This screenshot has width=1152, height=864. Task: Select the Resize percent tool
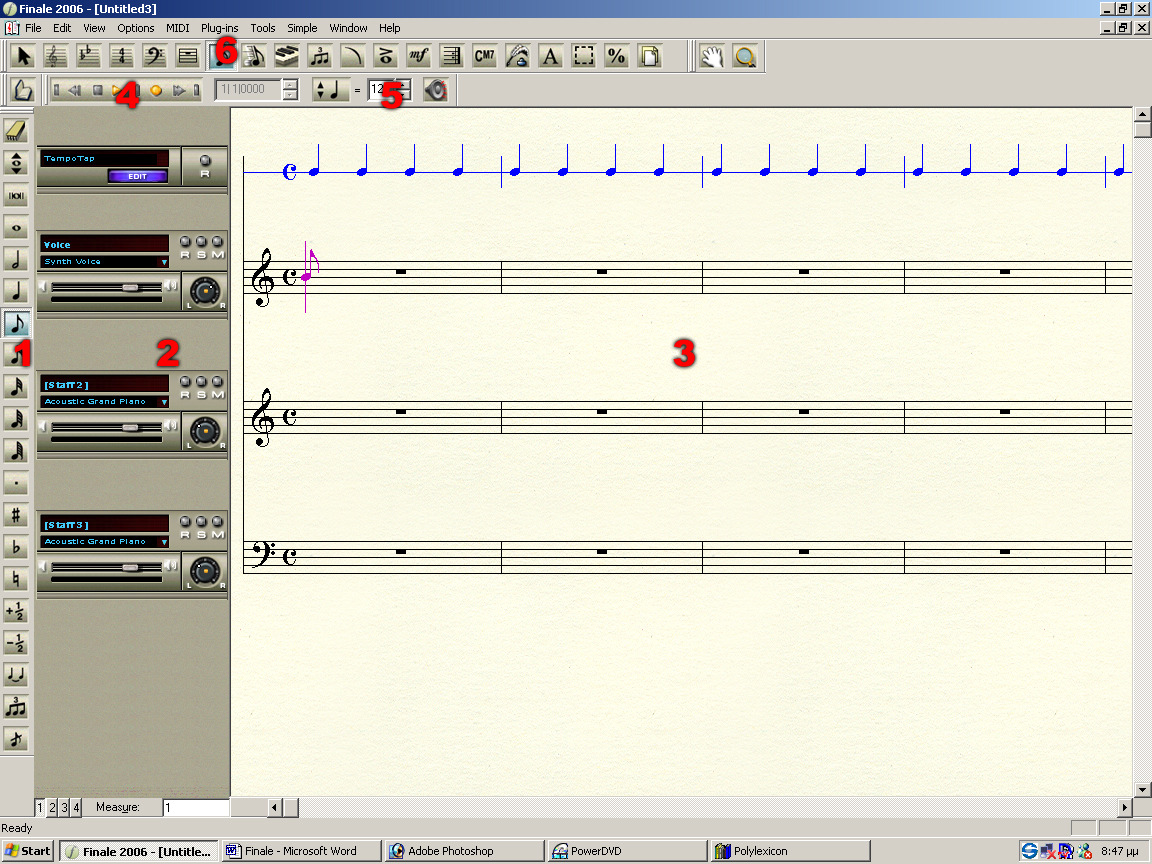coord(617,57)
